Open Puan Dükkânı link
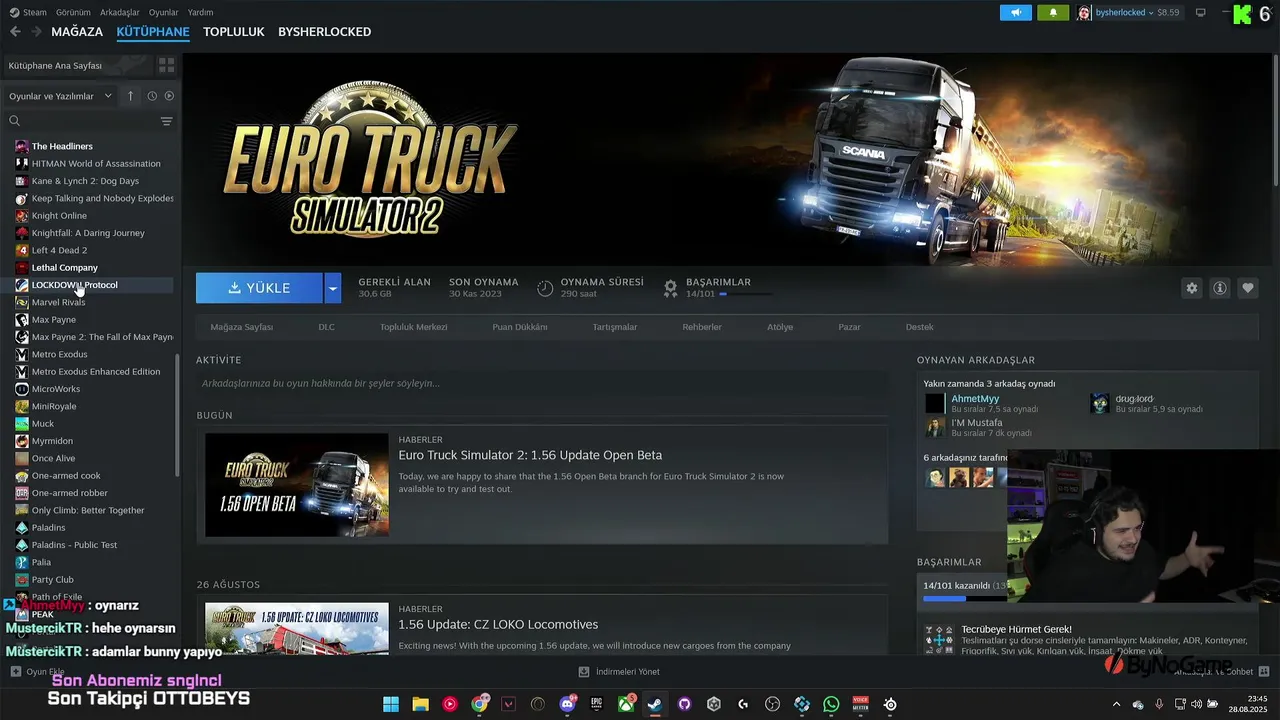 [520, 327]
